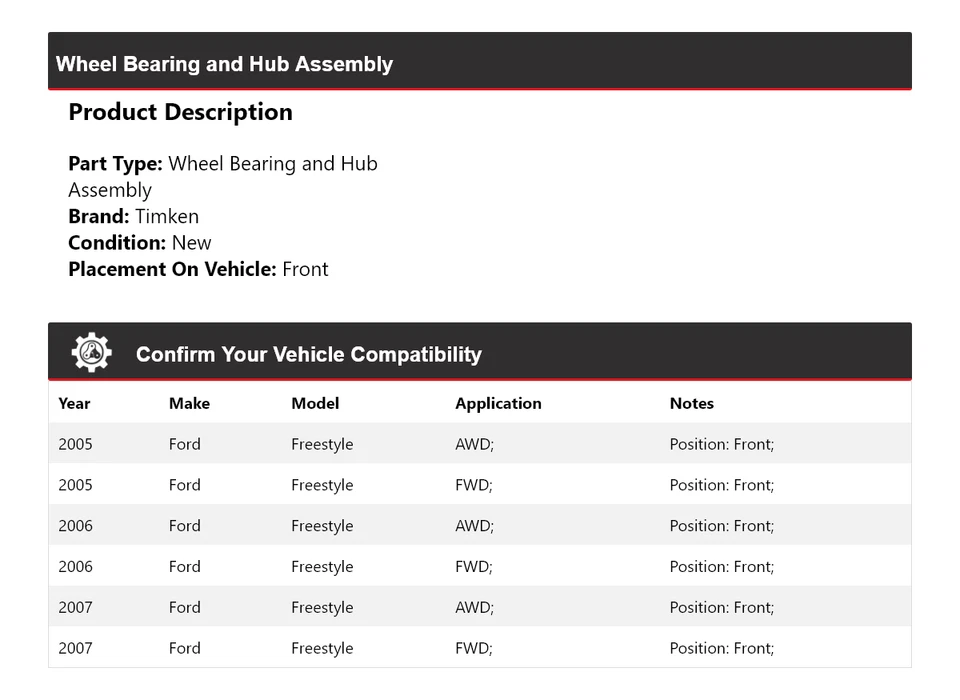Click the Notes column header
This screenshot has width=960, height=700.
[x=691, y=404]
